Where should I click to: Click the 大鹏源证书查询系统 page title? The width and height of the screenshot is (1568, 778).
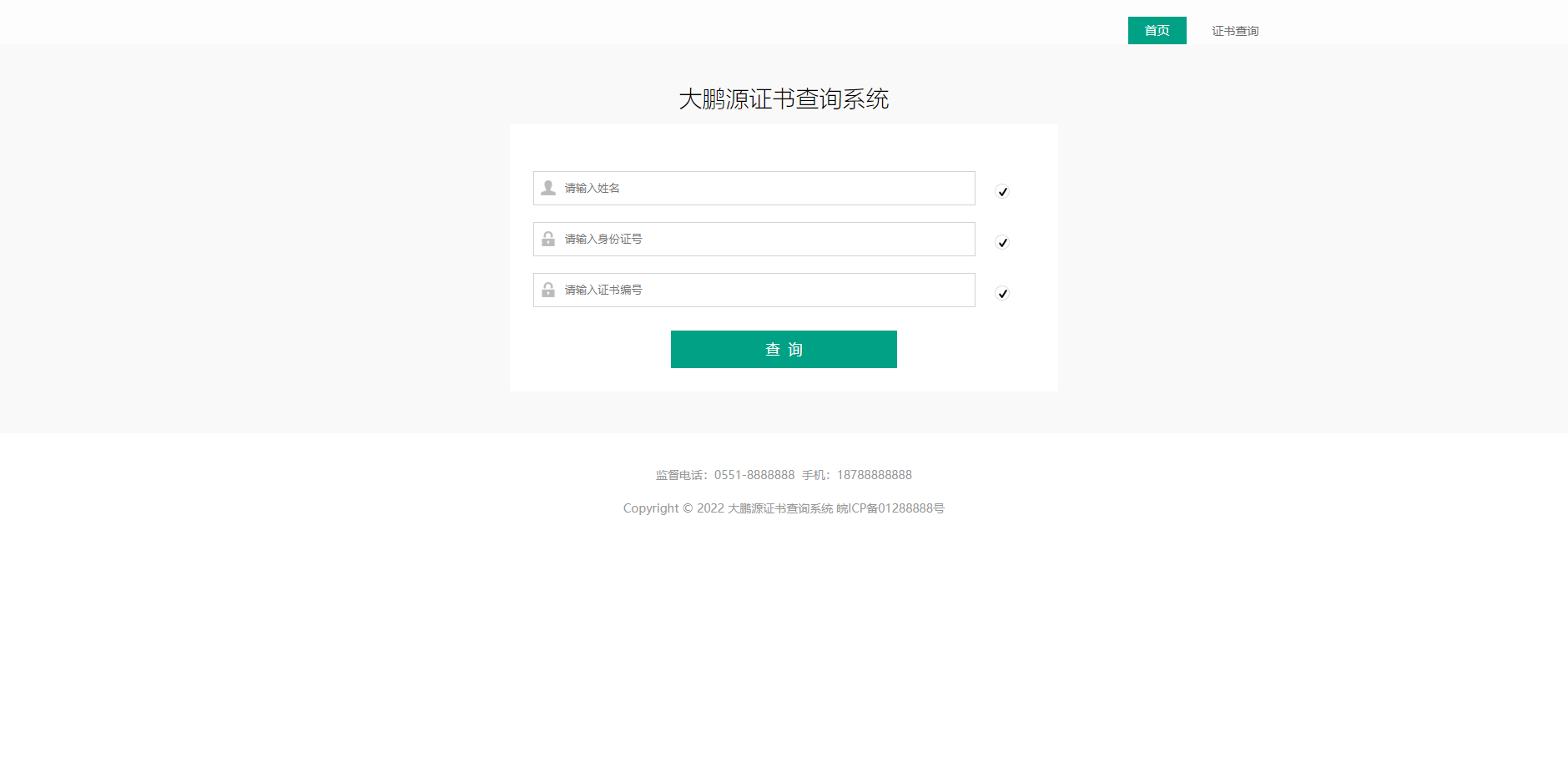784,99
